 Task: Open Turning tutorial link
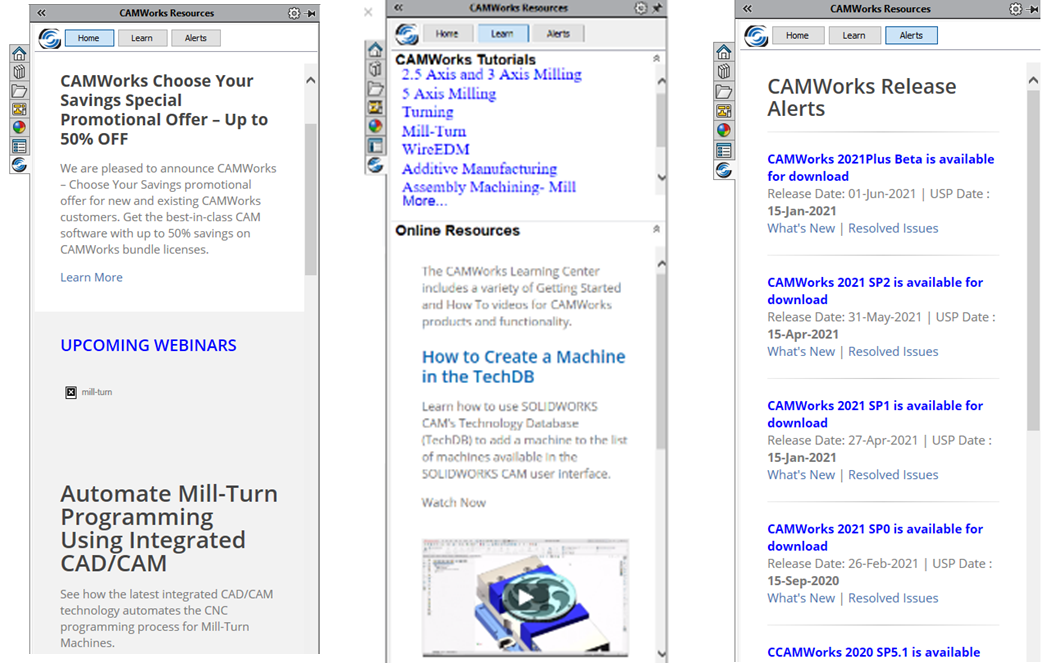[x=427, y=112]
